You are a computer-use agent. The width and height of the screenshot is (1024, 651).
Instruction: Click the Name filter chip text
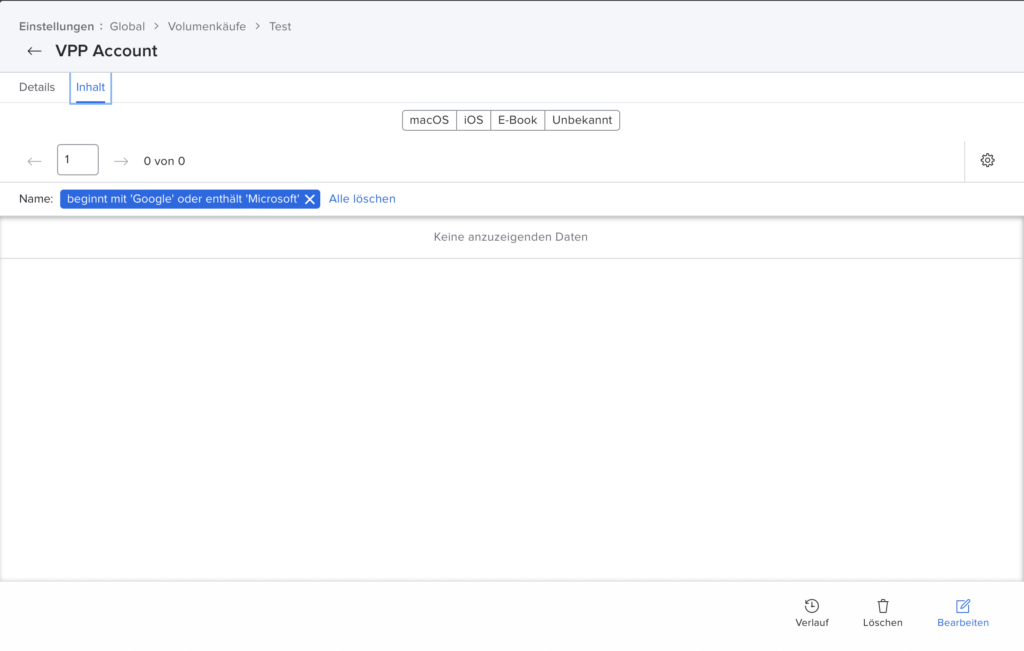[x=183, y=199]
